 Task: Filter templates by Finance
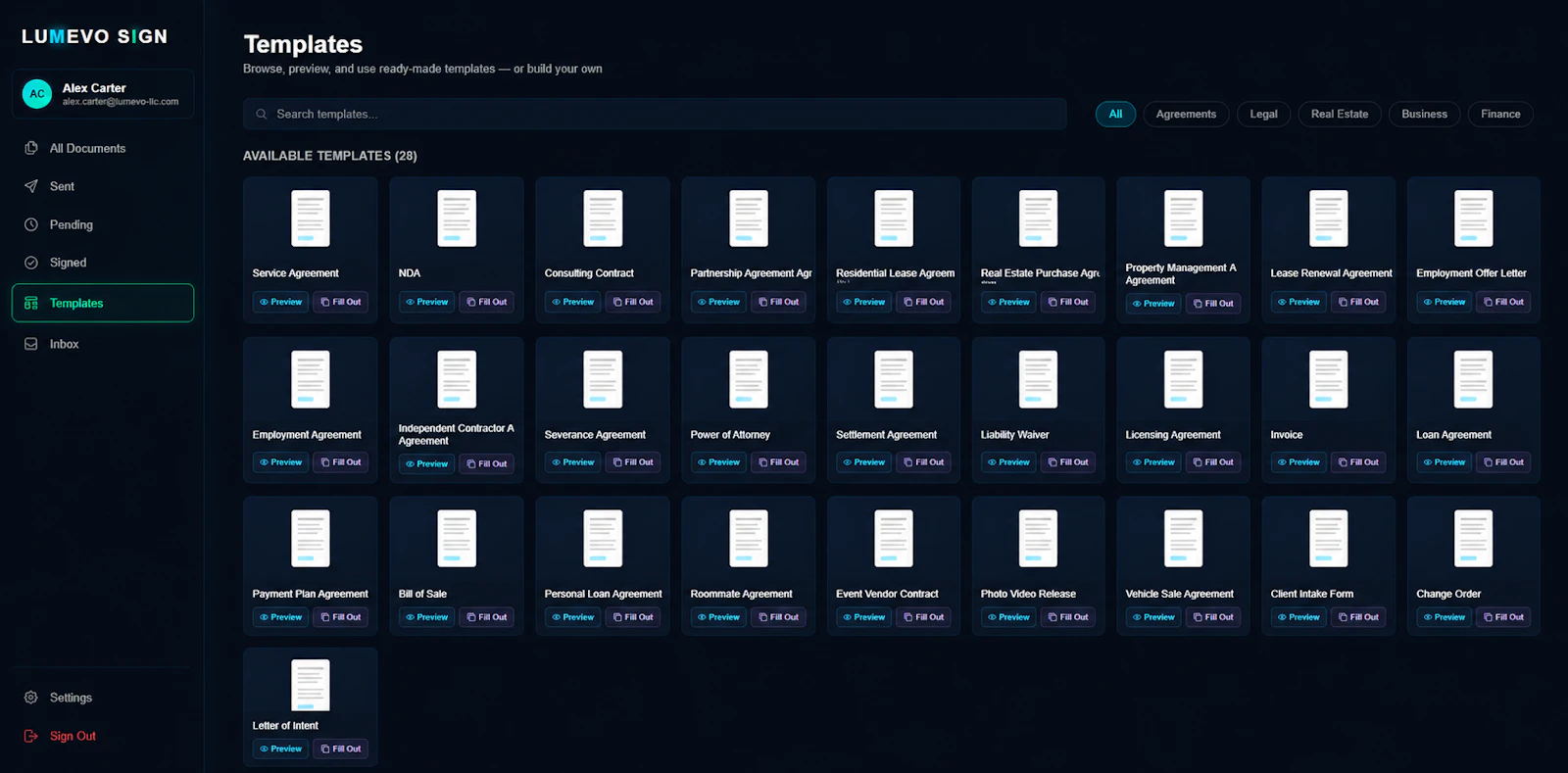click(1500, 114)
